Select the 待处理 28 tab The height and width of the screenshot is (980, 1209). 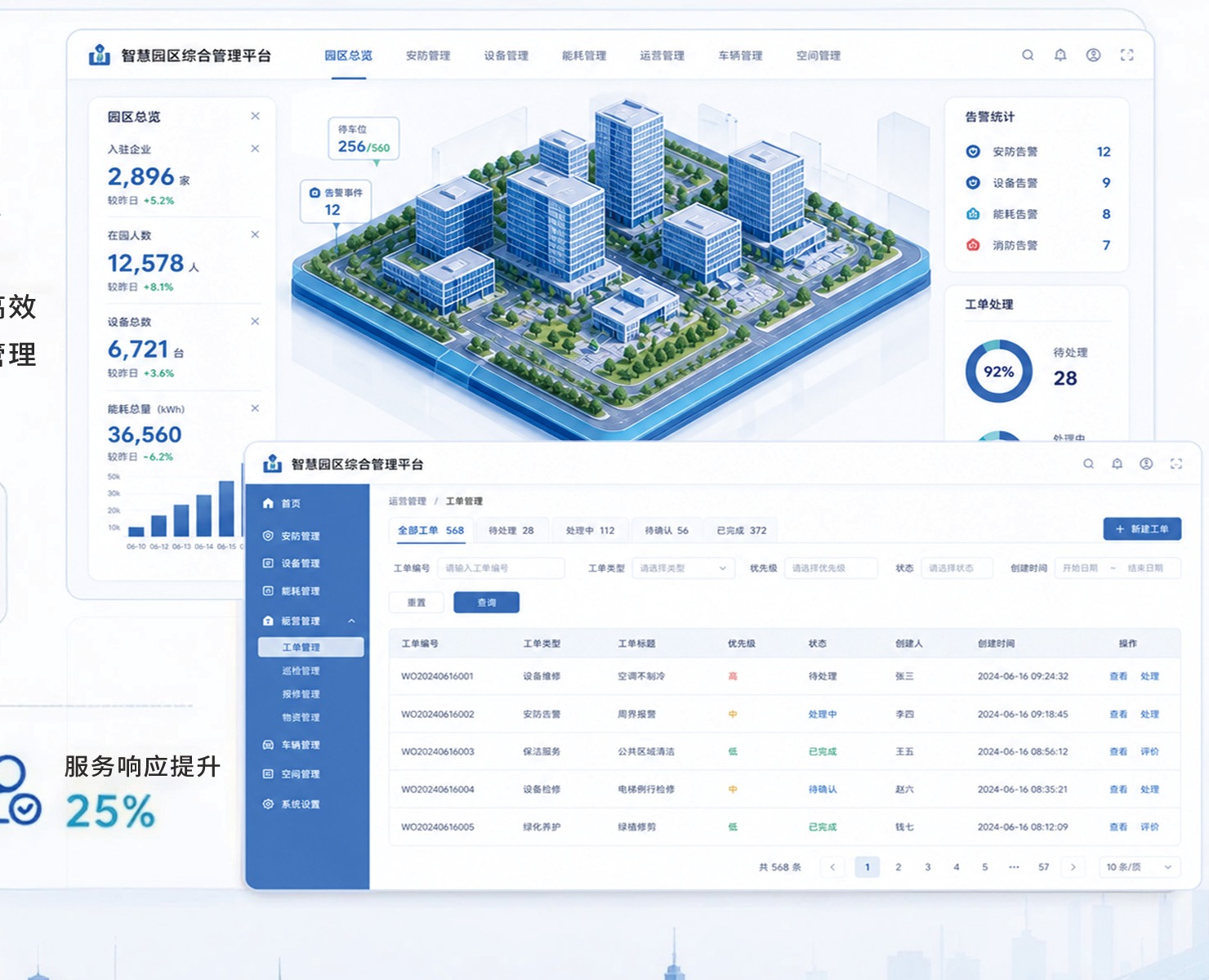point(511,531)
